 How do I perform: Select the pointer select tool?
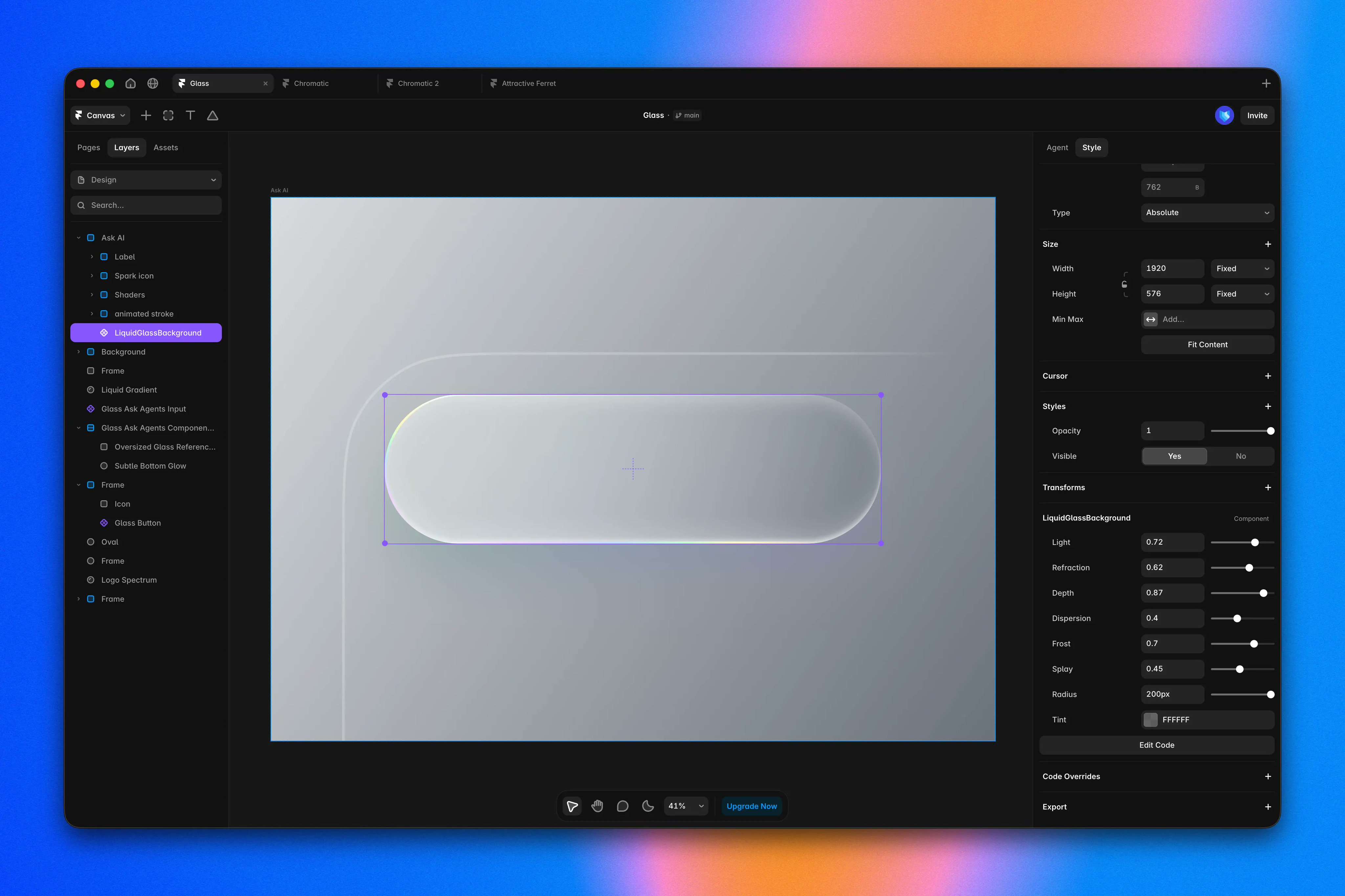[572, 806]
